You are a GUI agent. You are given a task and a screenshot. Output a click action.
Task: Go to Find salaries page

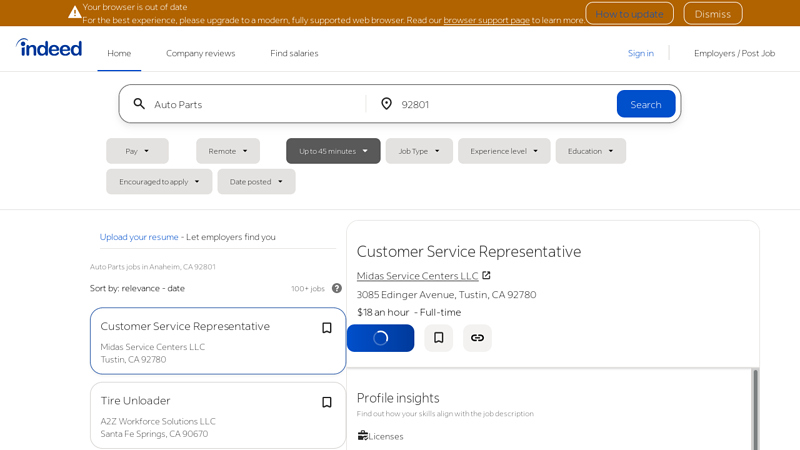point(294,53)
